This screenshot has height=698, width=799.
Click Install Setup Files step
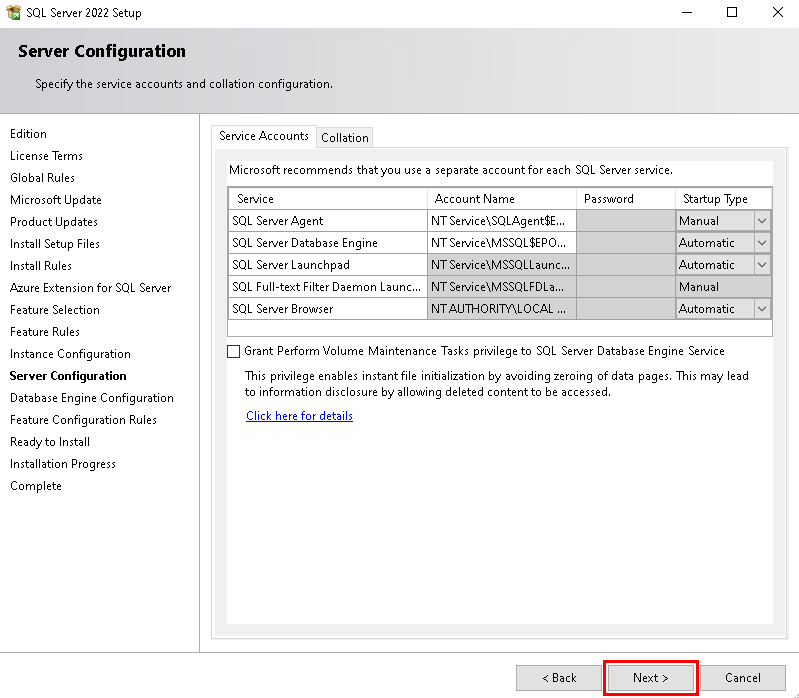click(x=55, y=244)
